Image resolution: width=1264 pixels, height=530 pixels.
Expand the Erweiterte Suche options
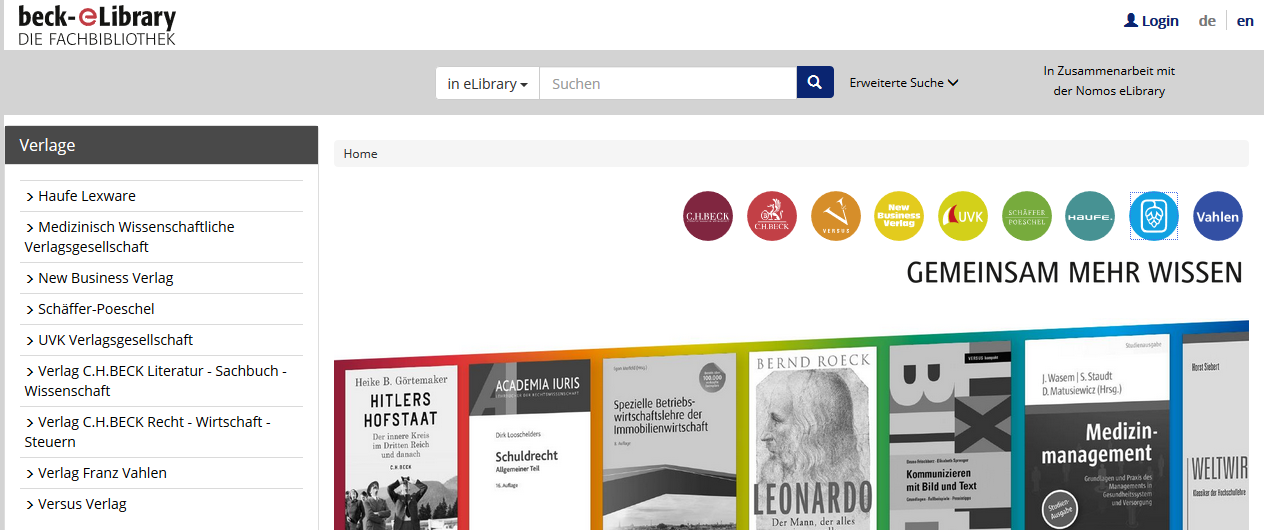coord(904,83)
